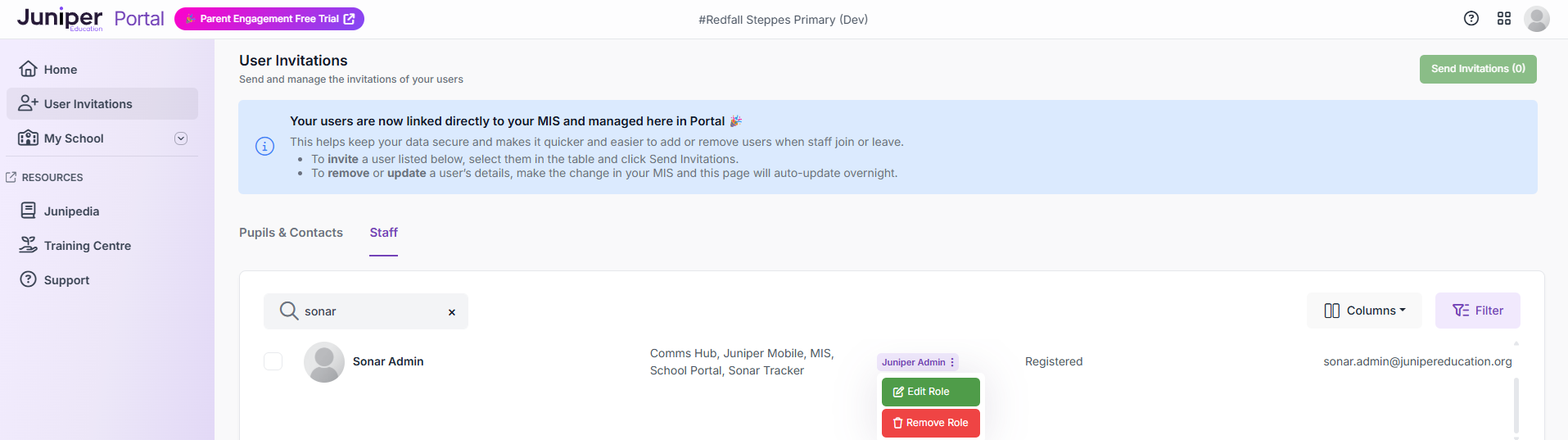Viewport: 1568px width, 440px height.
Task: Open the user profile avatar
Action: point(1536,19)
